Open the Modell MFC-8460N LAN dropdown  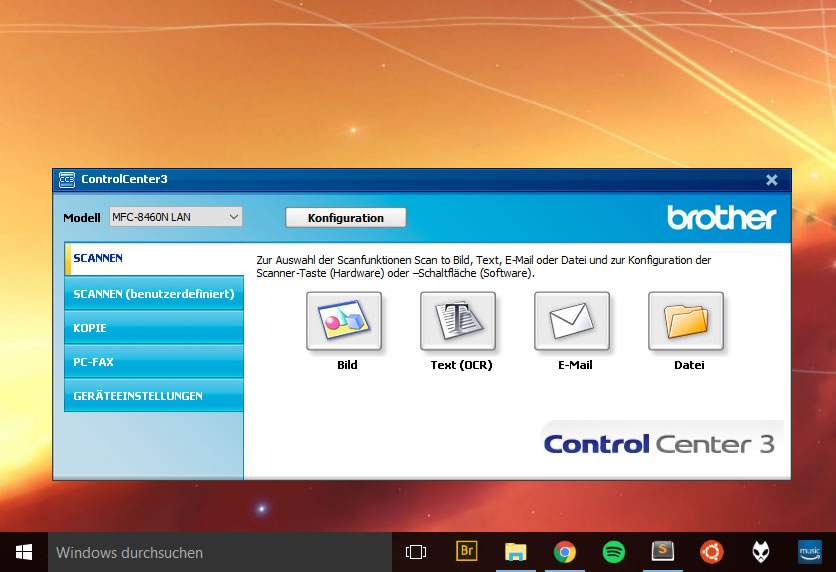coord(176,217)
